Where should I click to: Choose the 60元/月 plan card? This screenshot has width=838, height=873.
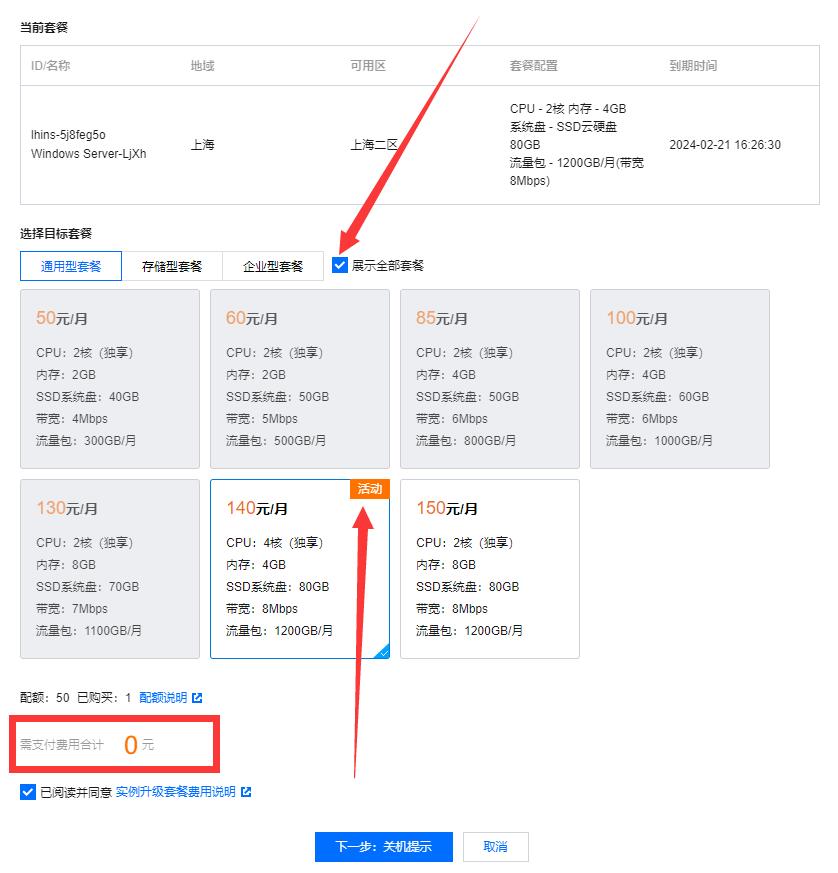pyautogui.click(x=299, y=379)
